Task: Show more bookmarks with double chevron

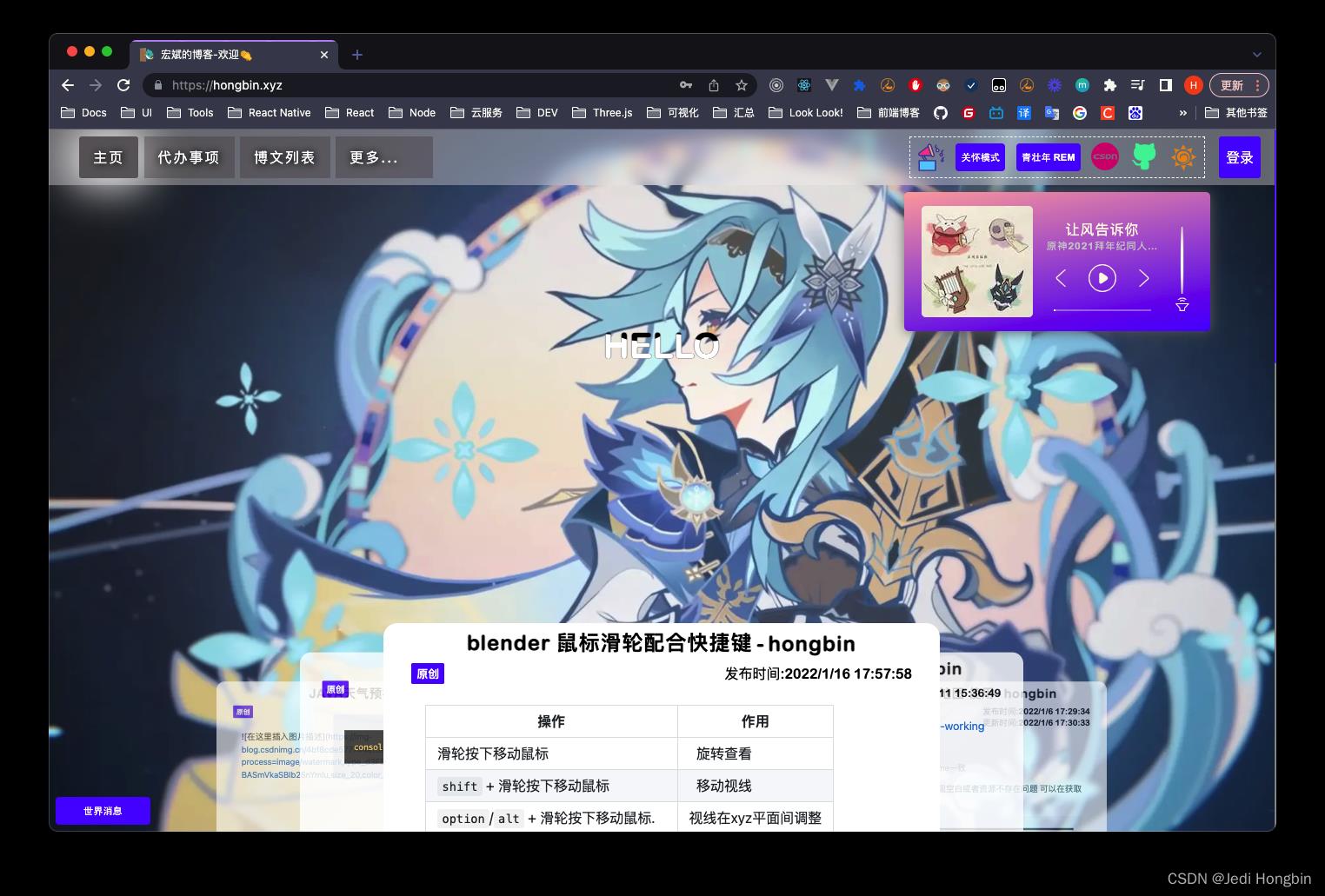Action: pyautogui.click(x=1182, y=113)
